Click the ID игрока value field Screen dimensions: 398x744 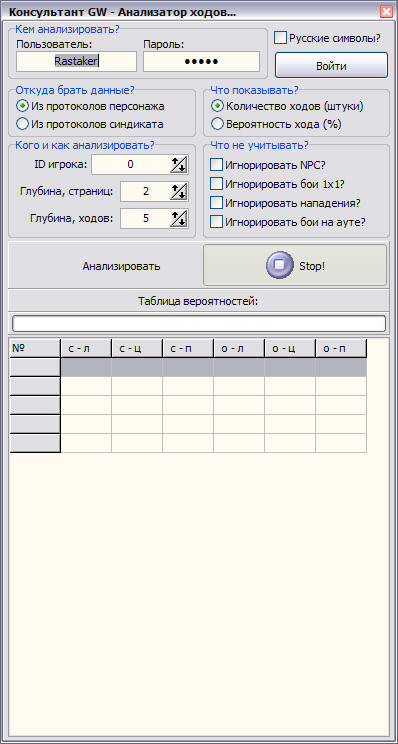point(131,165)
